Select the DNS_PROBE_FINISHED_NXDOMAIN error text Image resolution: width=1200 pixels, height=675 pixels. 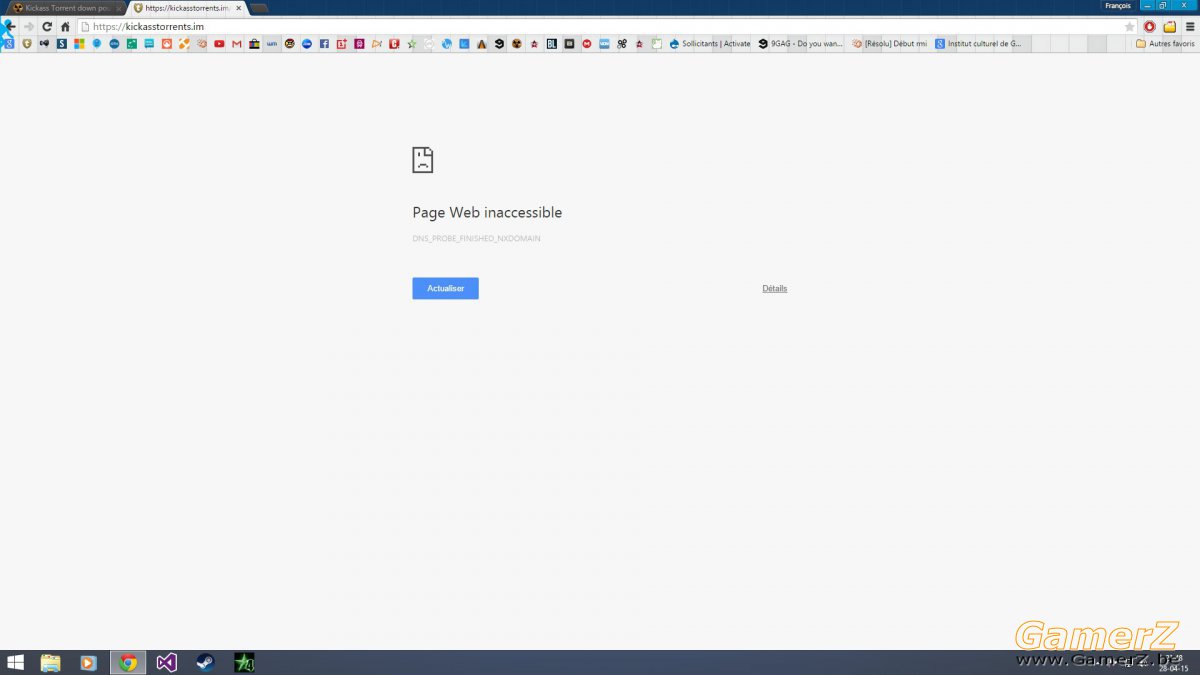[x=476, y=239]
